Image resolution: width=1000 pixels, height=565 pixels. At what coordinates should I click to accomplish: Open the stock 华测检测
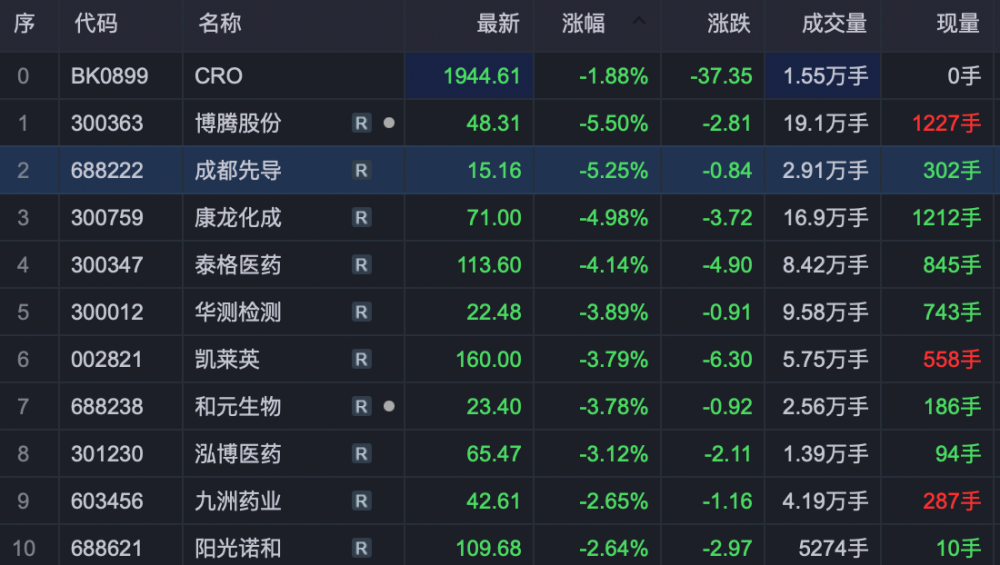238,312
